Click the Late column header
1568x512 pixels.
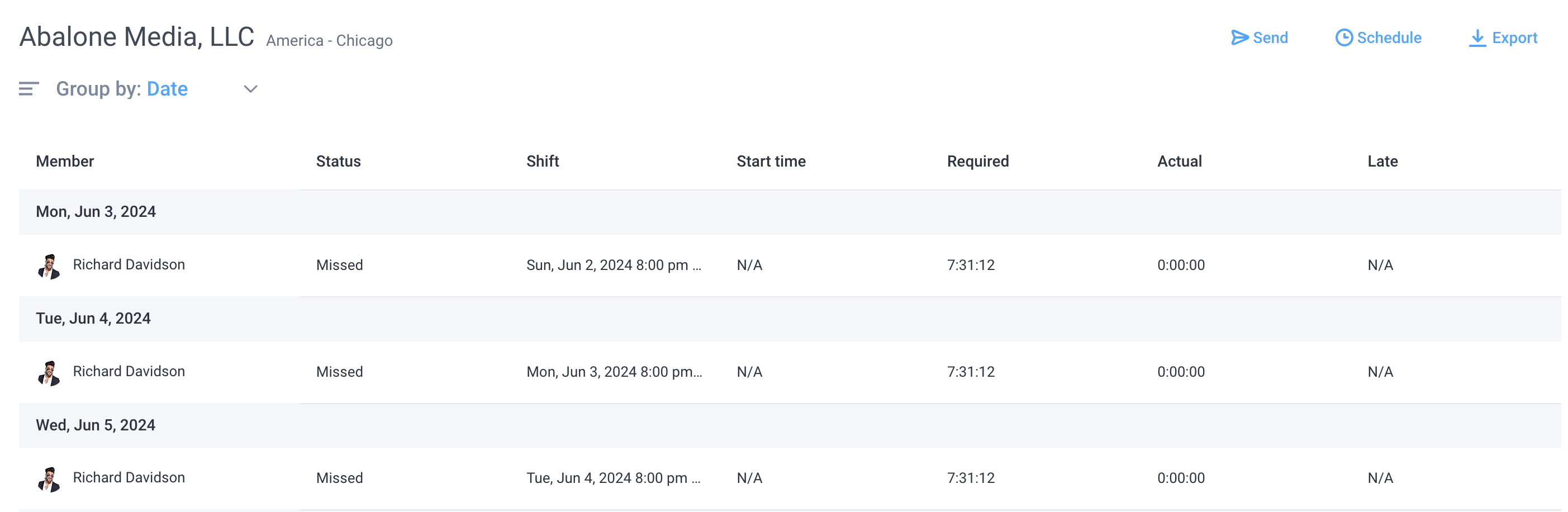pos(1382,162)
